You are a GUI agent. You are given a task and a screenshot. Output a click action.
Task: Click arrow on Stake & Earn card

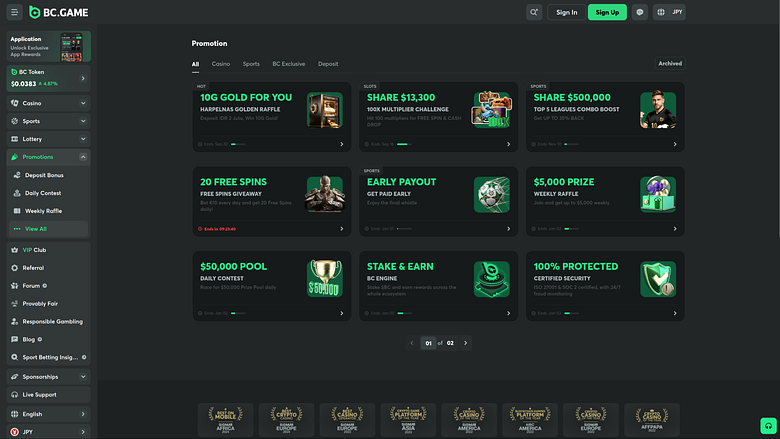tap(508, 313)
